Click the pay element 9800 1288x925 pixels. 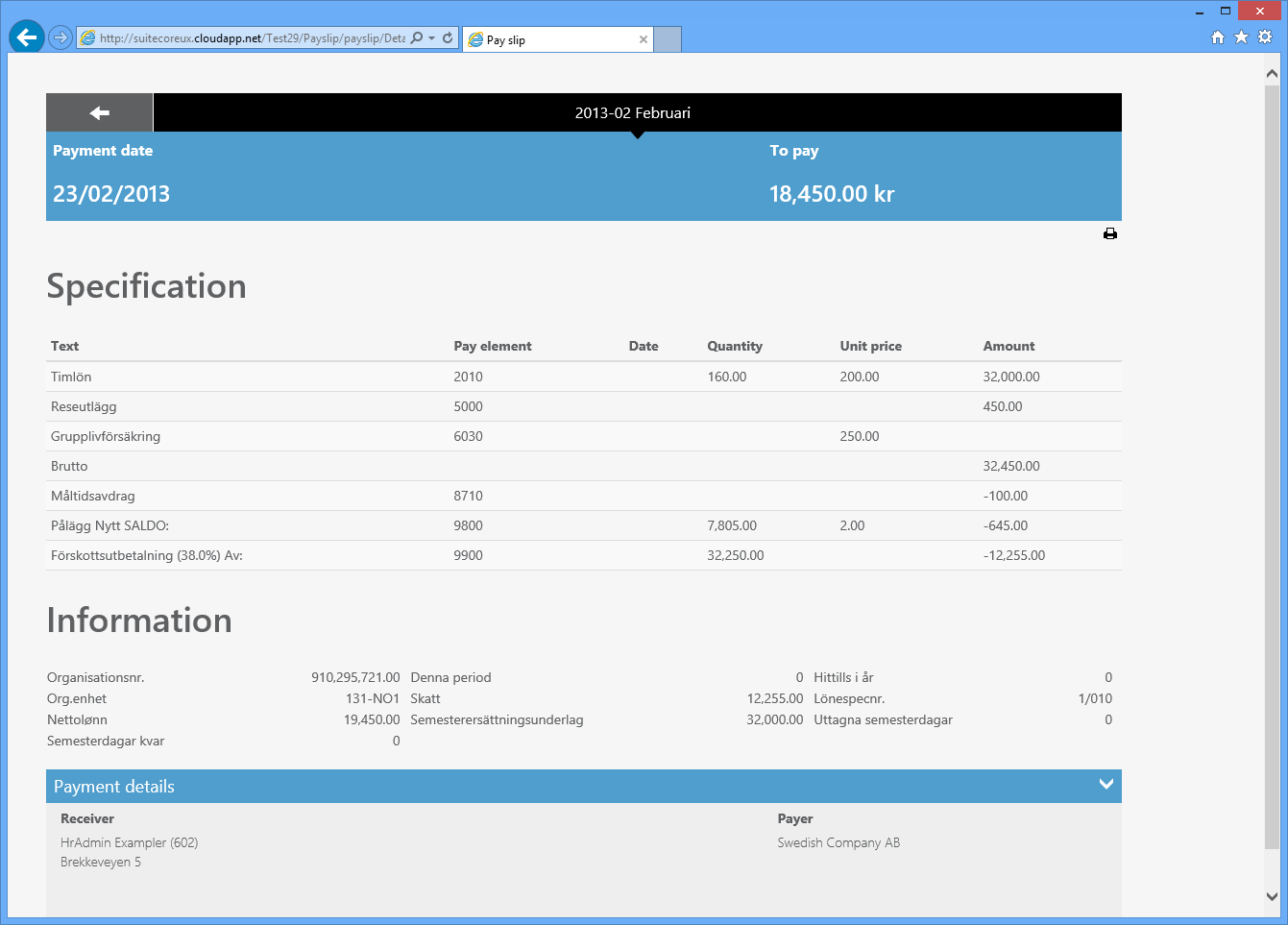(469, 525)
